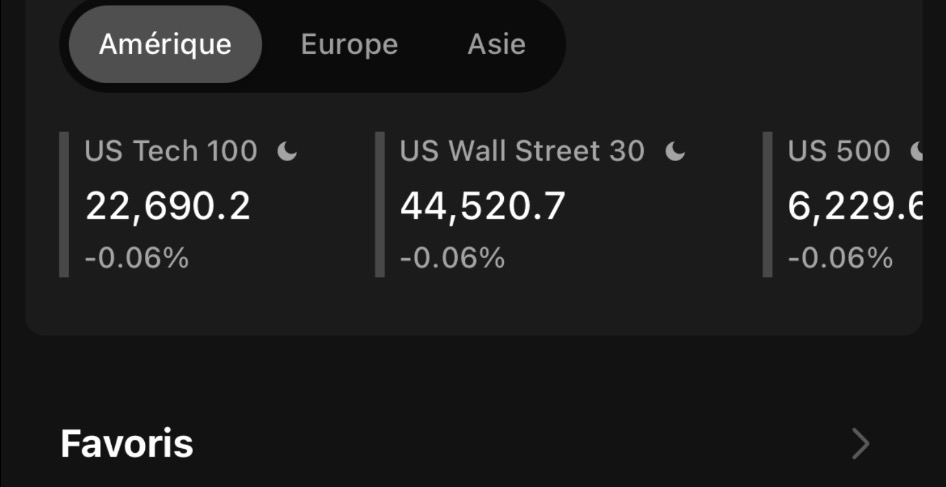Click the -0.06% change under US Tech 100
This screenshot has height=487, width=946.
click(x=137, y=258)
